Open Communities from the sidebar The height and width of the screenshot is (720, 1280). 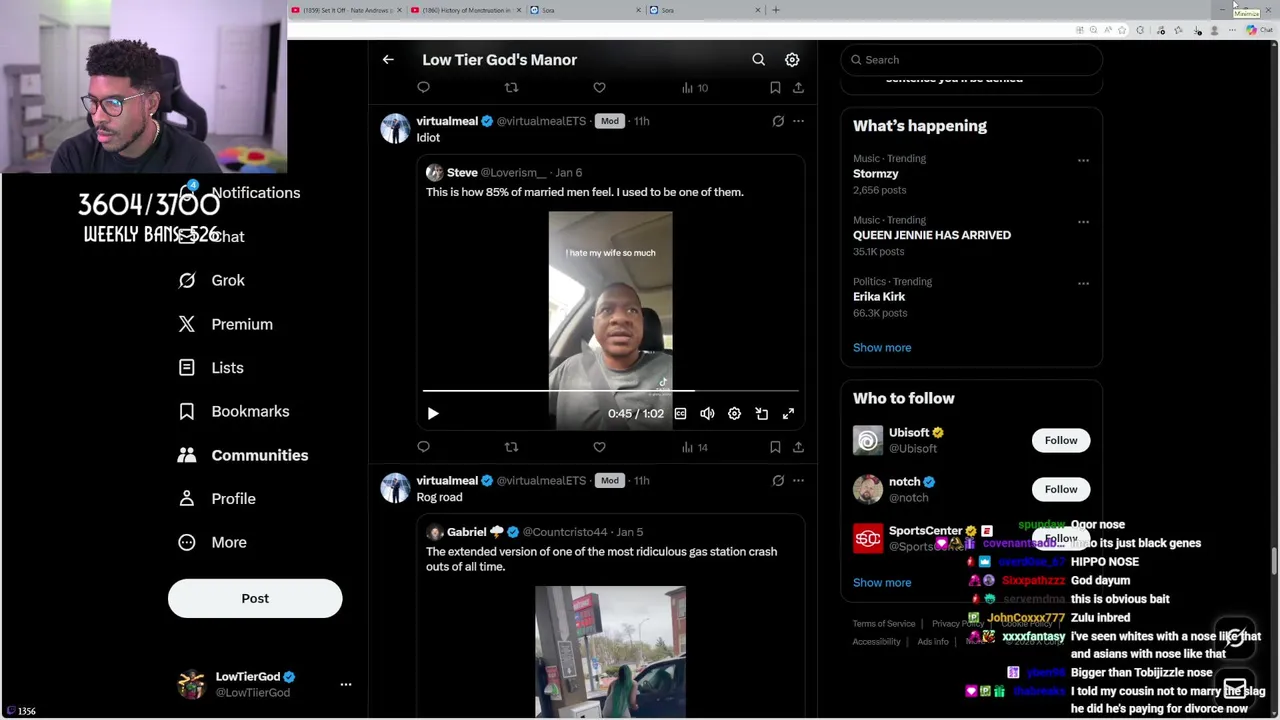click(243, 455)
